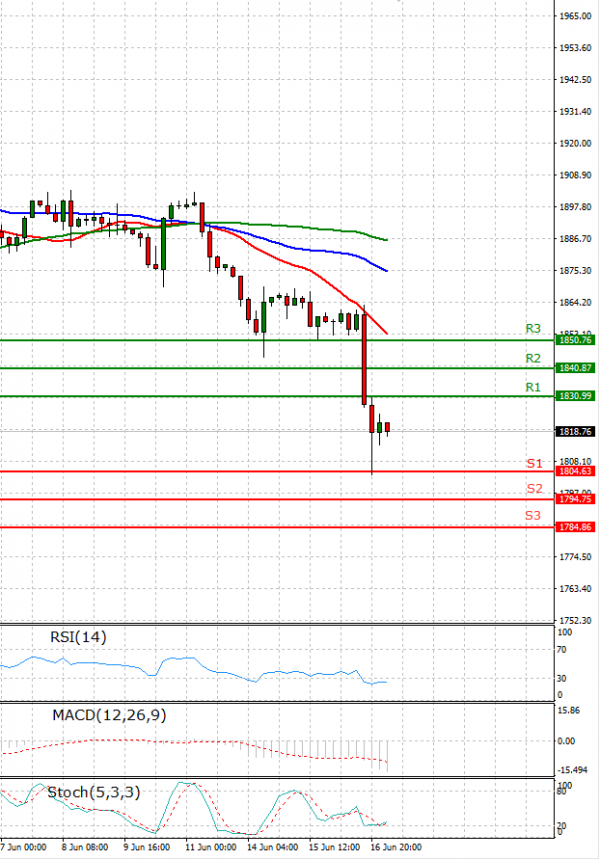Click the MACD(12,26,9) indicator label
This screenshot has height=860, width=600.
click(109, 715)
